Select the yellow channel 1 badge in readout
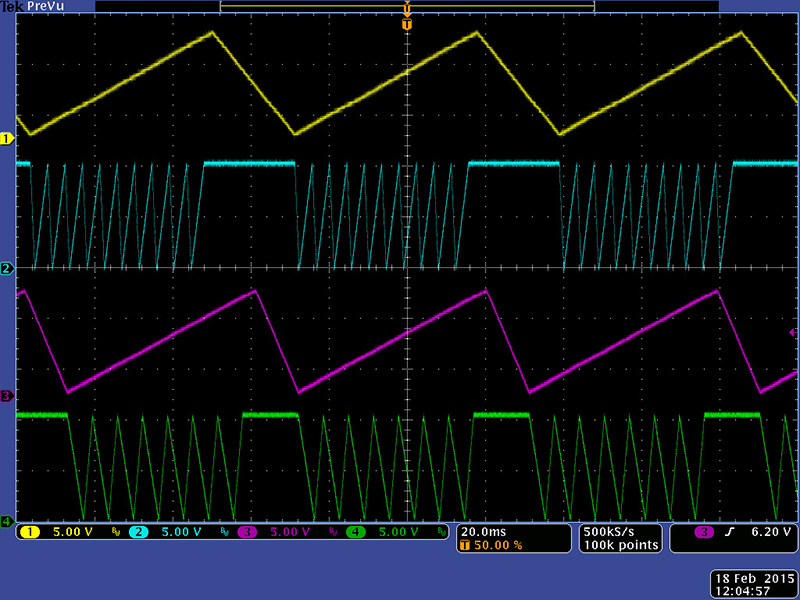The height and width of the screenshot is (600, 800). point(30,532)
